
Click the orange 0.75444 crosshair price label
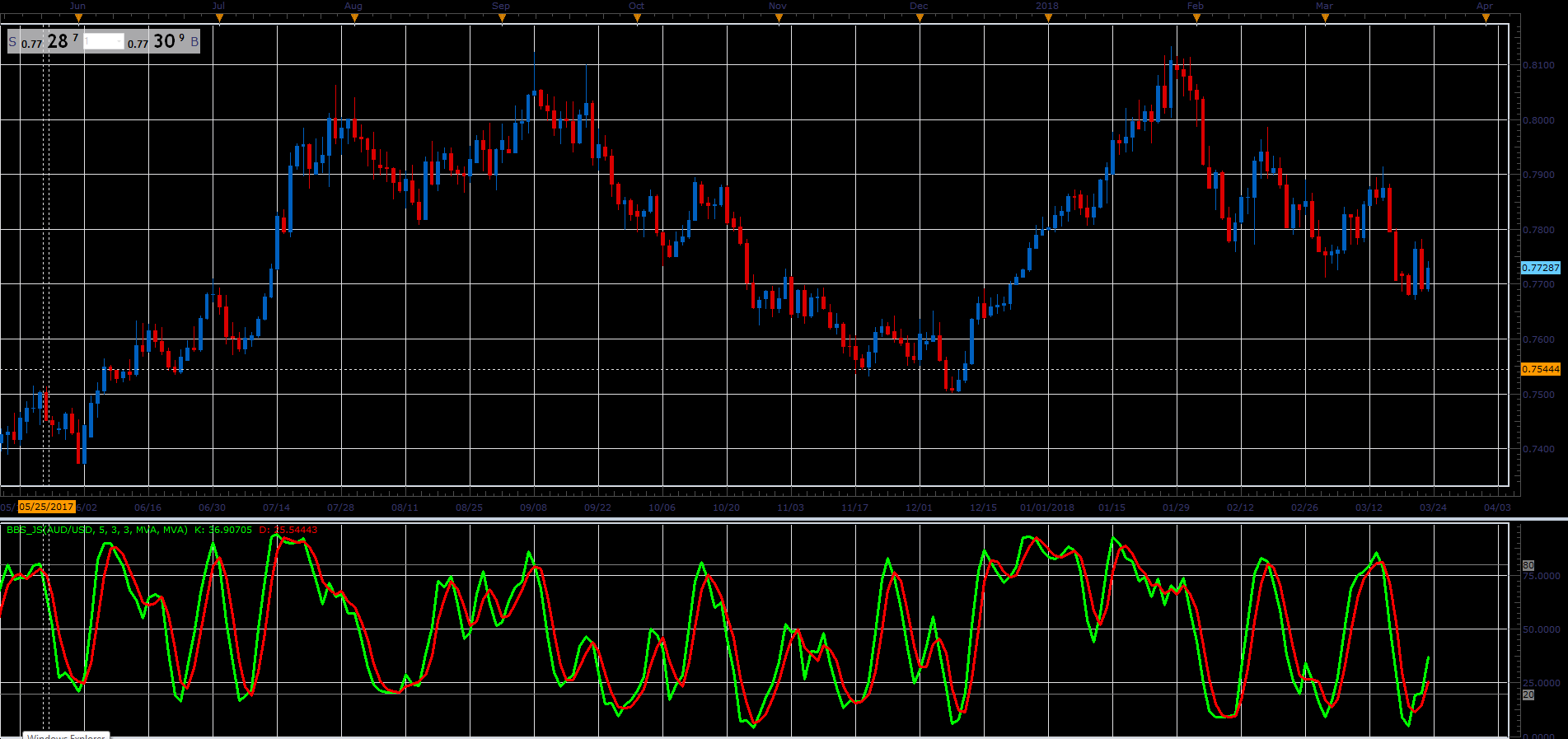(1540, 369)
